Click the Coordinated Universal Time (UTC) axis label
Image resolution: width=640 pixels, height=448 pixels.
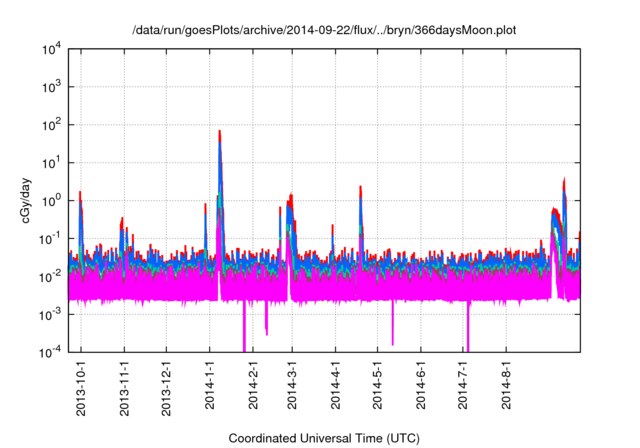[324, 439]
